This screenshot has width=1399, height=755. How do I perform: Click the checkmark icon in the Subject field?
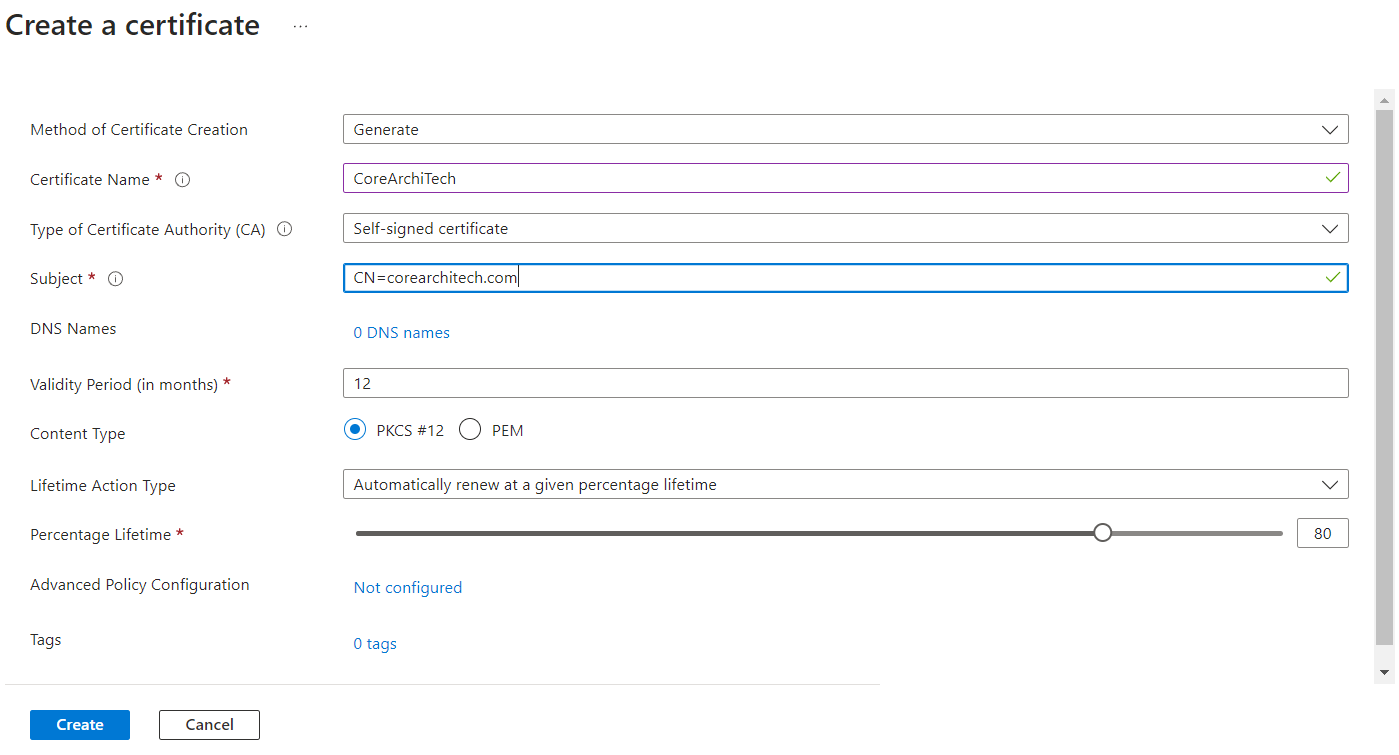[1332, 277]
